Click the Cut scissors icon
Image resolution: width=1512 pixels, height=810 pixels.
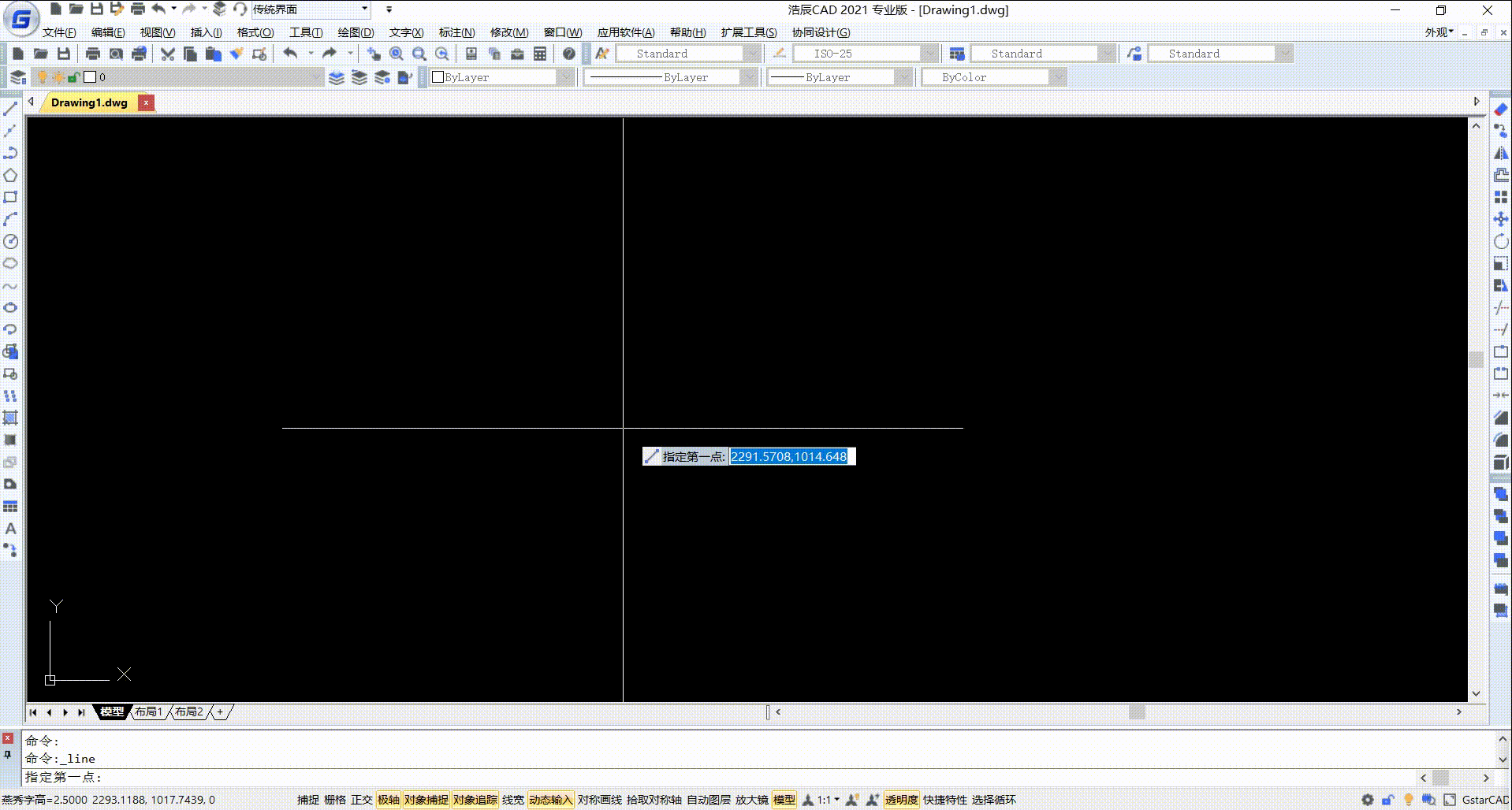click(167, 54)
